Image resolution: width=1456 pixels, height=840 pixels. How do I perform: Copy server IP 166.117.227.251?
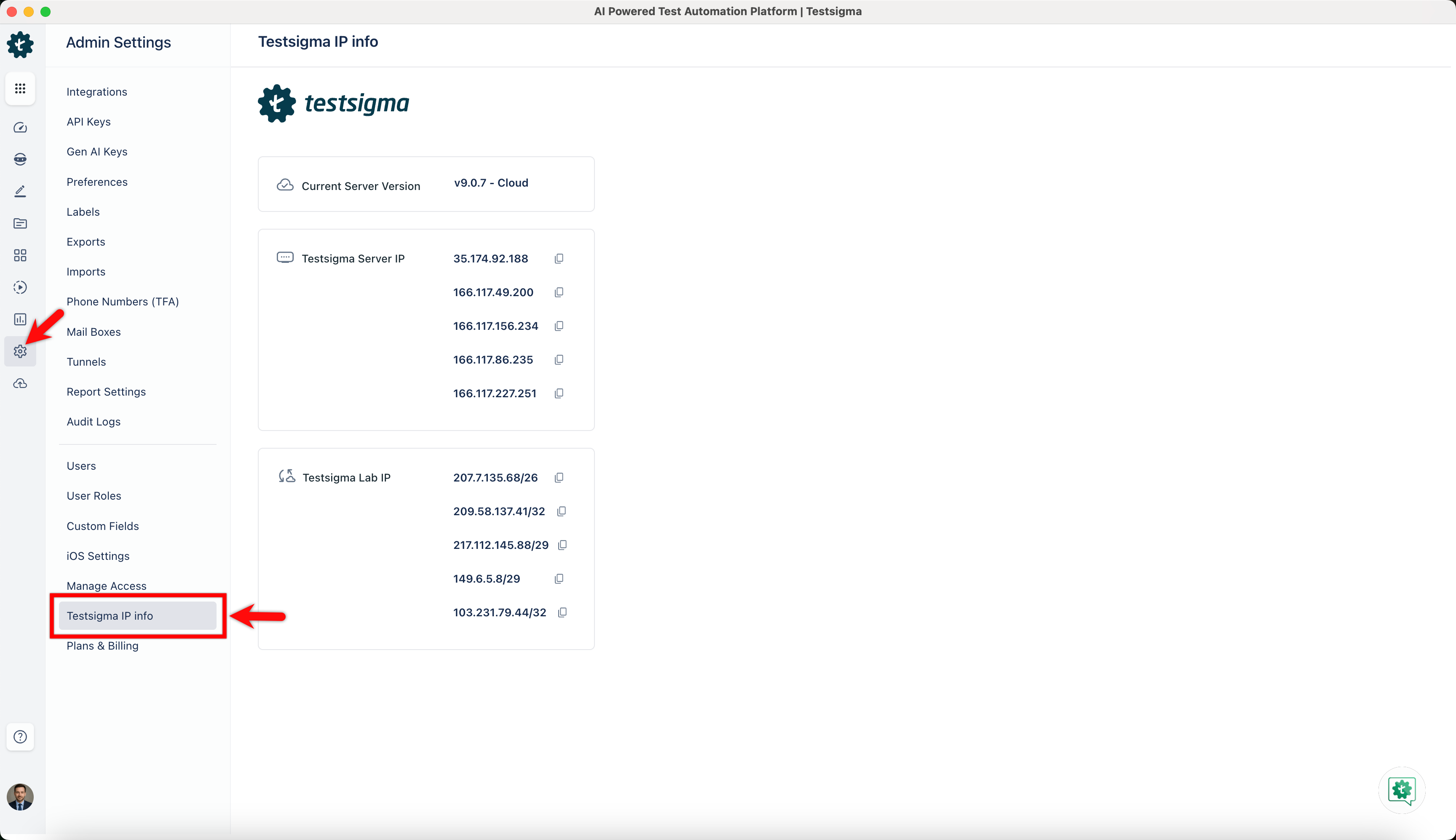pyautogui.click(x=559, y=393)
